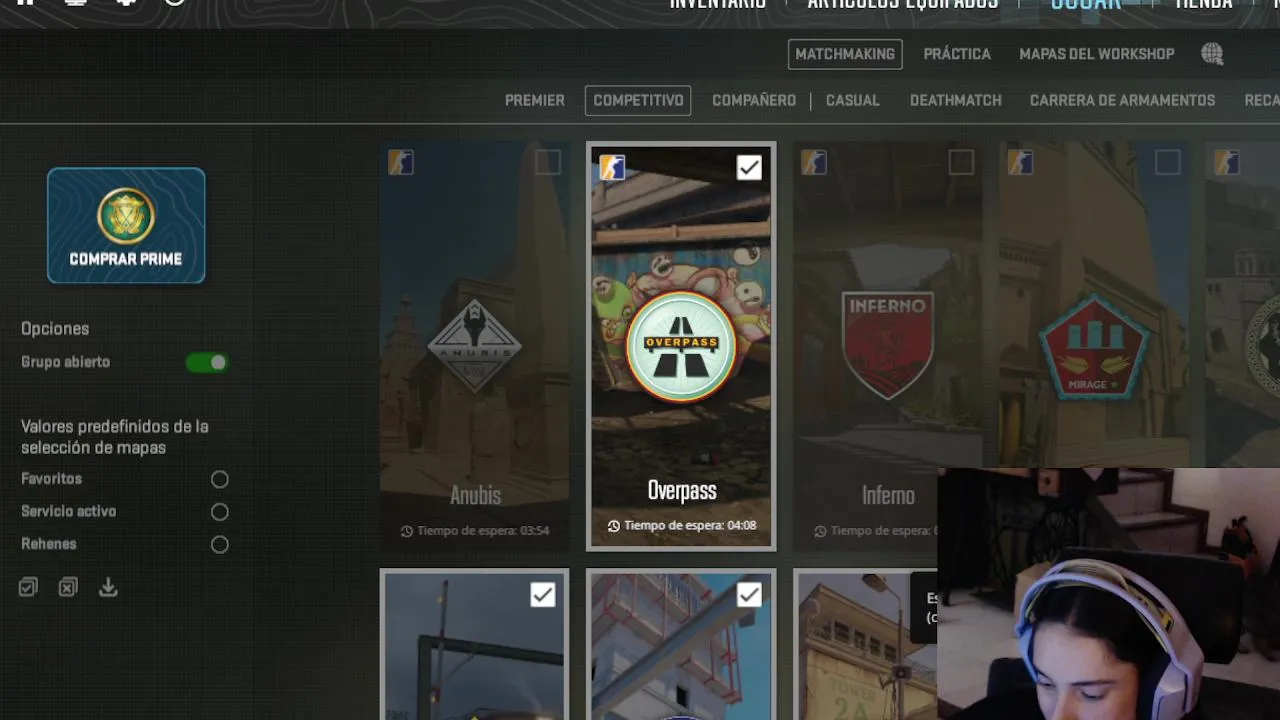Uncheck the Overpass map checkbox
The width and height of the screenshot is (1280, 720).
749,167
